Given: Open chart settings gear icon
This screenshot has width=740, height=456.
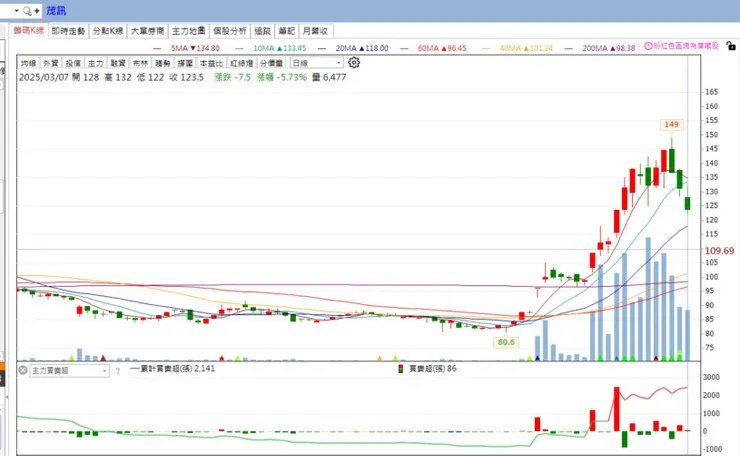Looking at the screenshot, I should [x=353, y=62].
